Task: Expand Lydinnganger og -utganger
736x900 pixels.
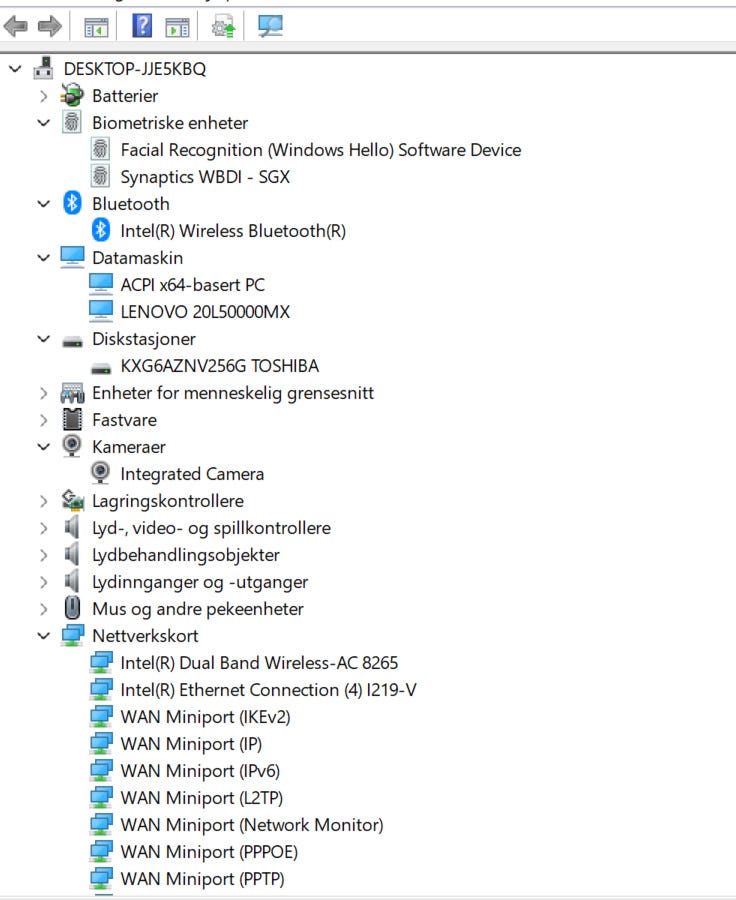Action: click(44, 582)
